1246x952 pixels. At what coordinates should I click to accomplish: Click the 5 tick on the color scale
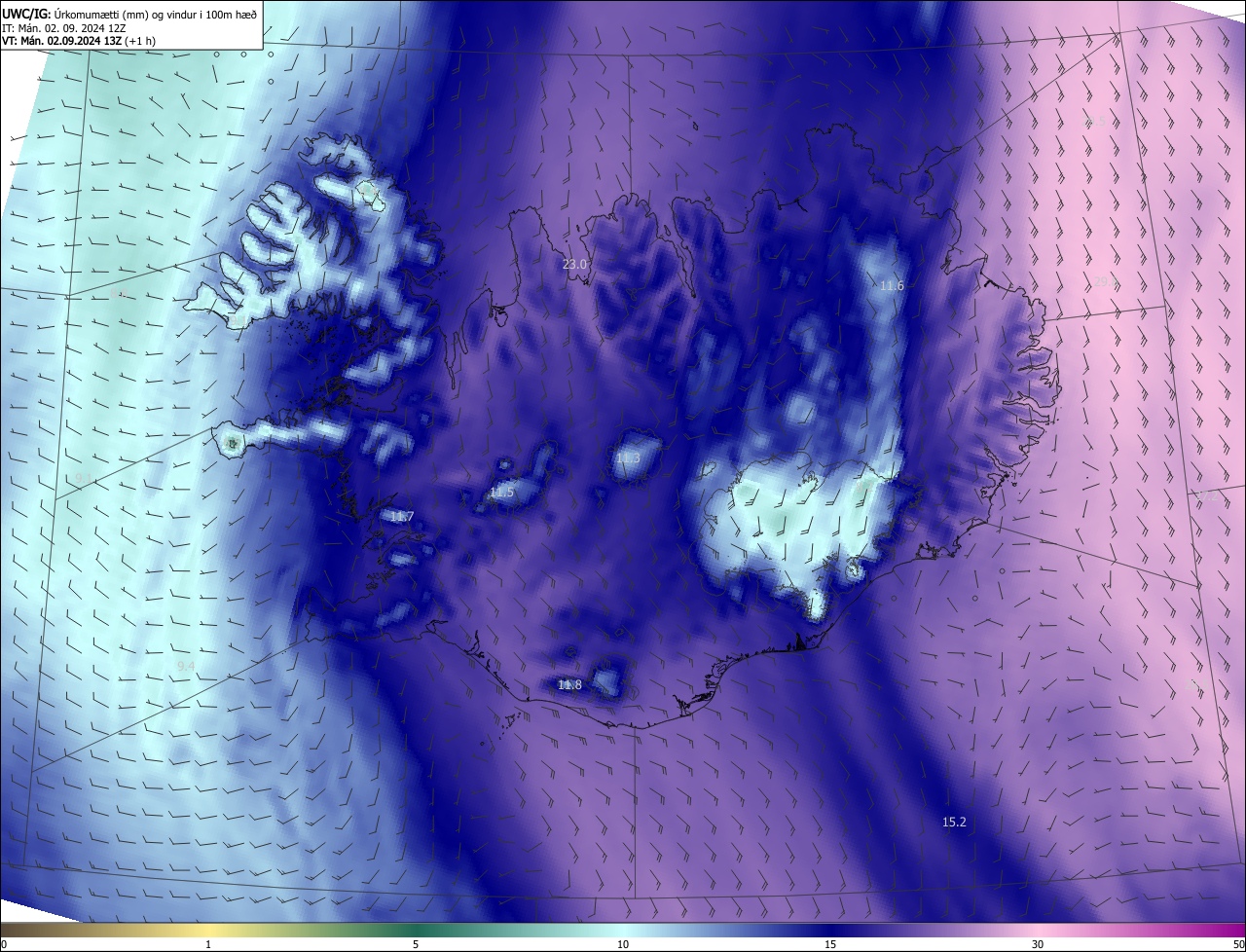tap(416, 944)
